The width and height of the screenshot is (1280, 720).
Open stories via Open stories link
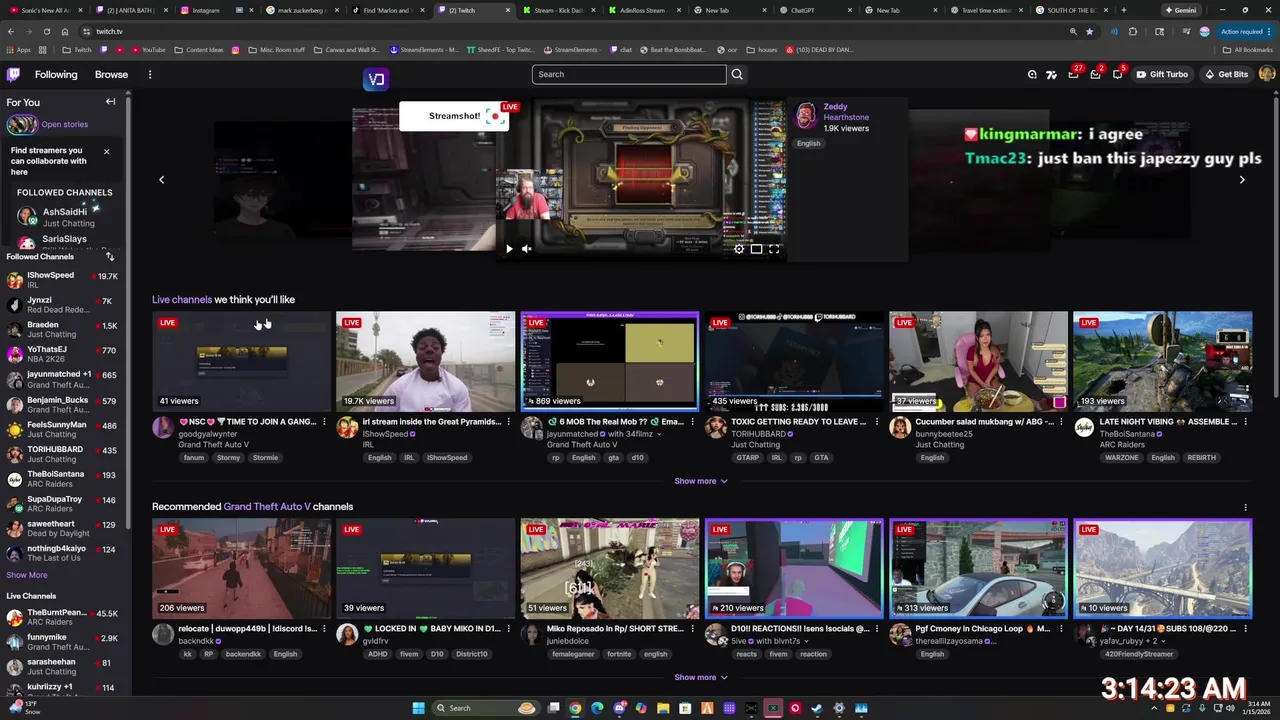(x=65, y=124)
